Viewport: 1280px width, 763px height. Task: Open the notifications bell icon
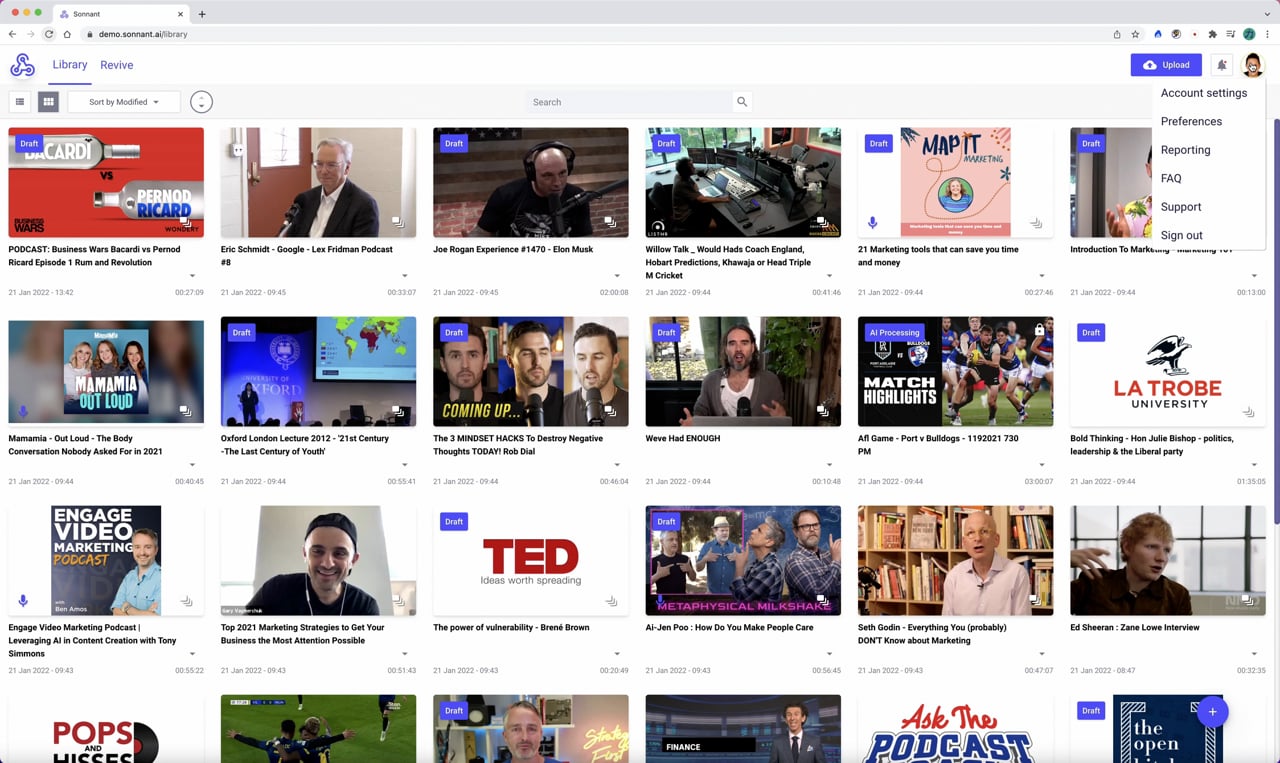pyautogui.click(x=1222, y=65)
